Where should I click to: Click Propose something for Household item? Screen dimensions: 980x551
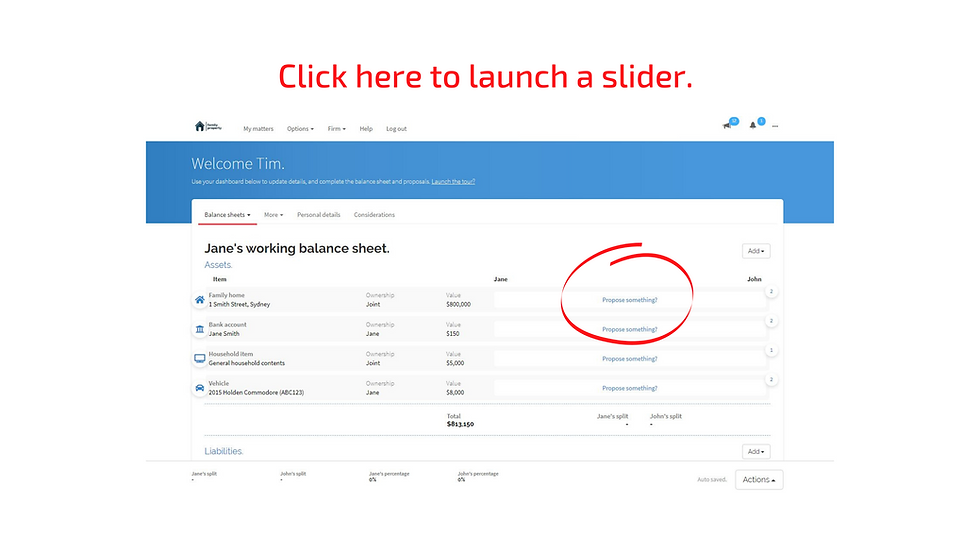pyautogui.click(x=629, y=359)
